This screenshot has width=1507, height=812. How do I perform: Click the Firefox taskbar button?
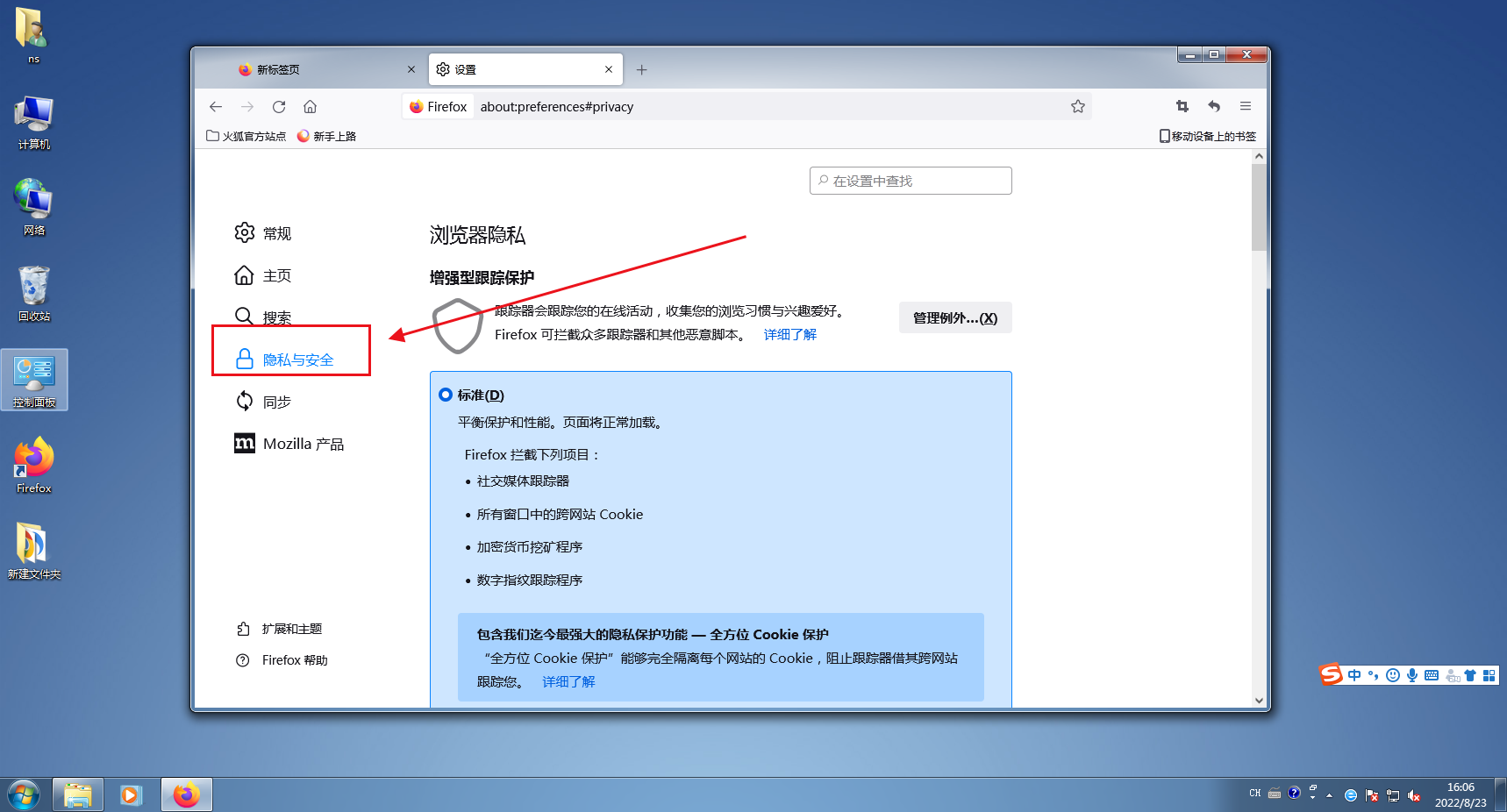186,795
